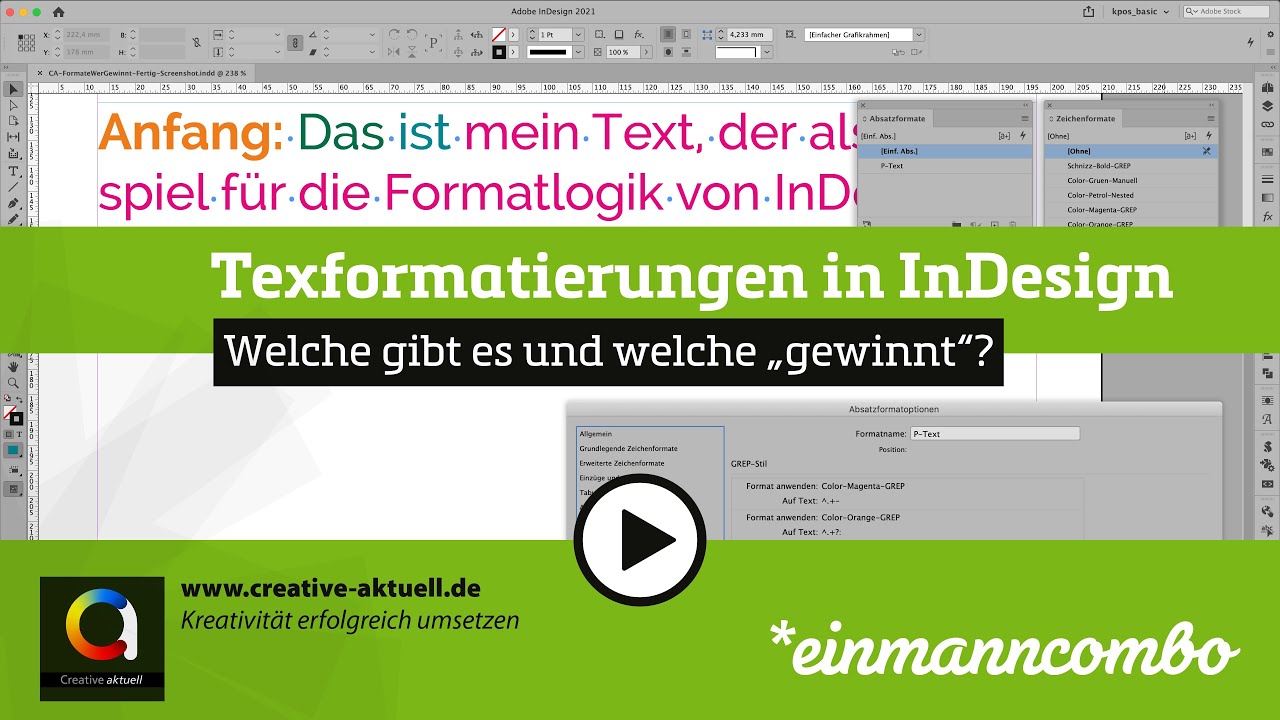Select [Ohne] highlighted character style row
The image size is (1280, 720).
point(1131,151)
